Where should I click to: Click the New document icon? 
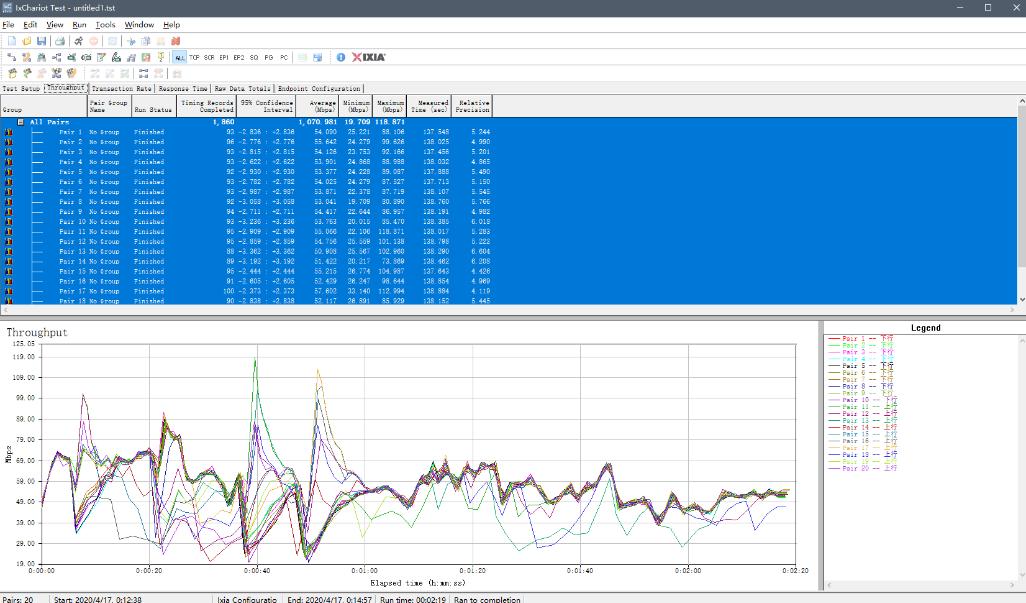tap(11, 41)
